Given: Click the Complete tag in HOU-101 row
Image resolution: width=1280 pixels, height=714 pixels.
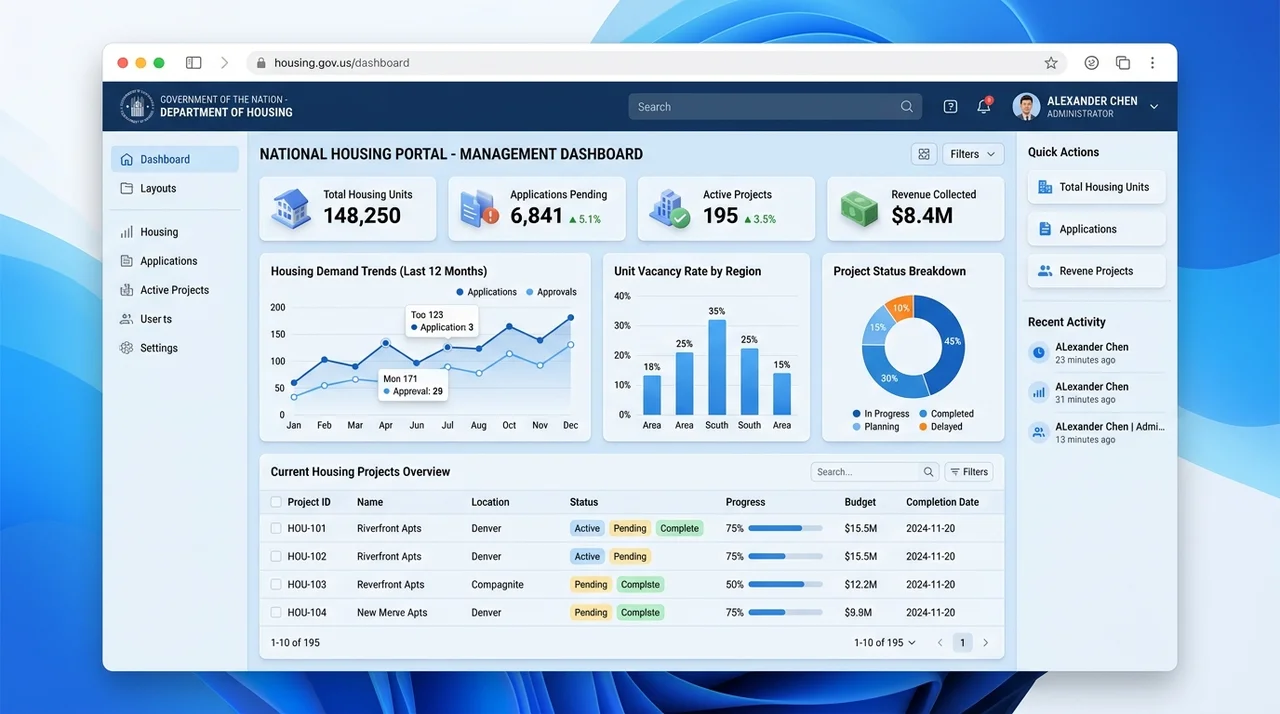Looking at the screenshot, I should click(679, 528).
